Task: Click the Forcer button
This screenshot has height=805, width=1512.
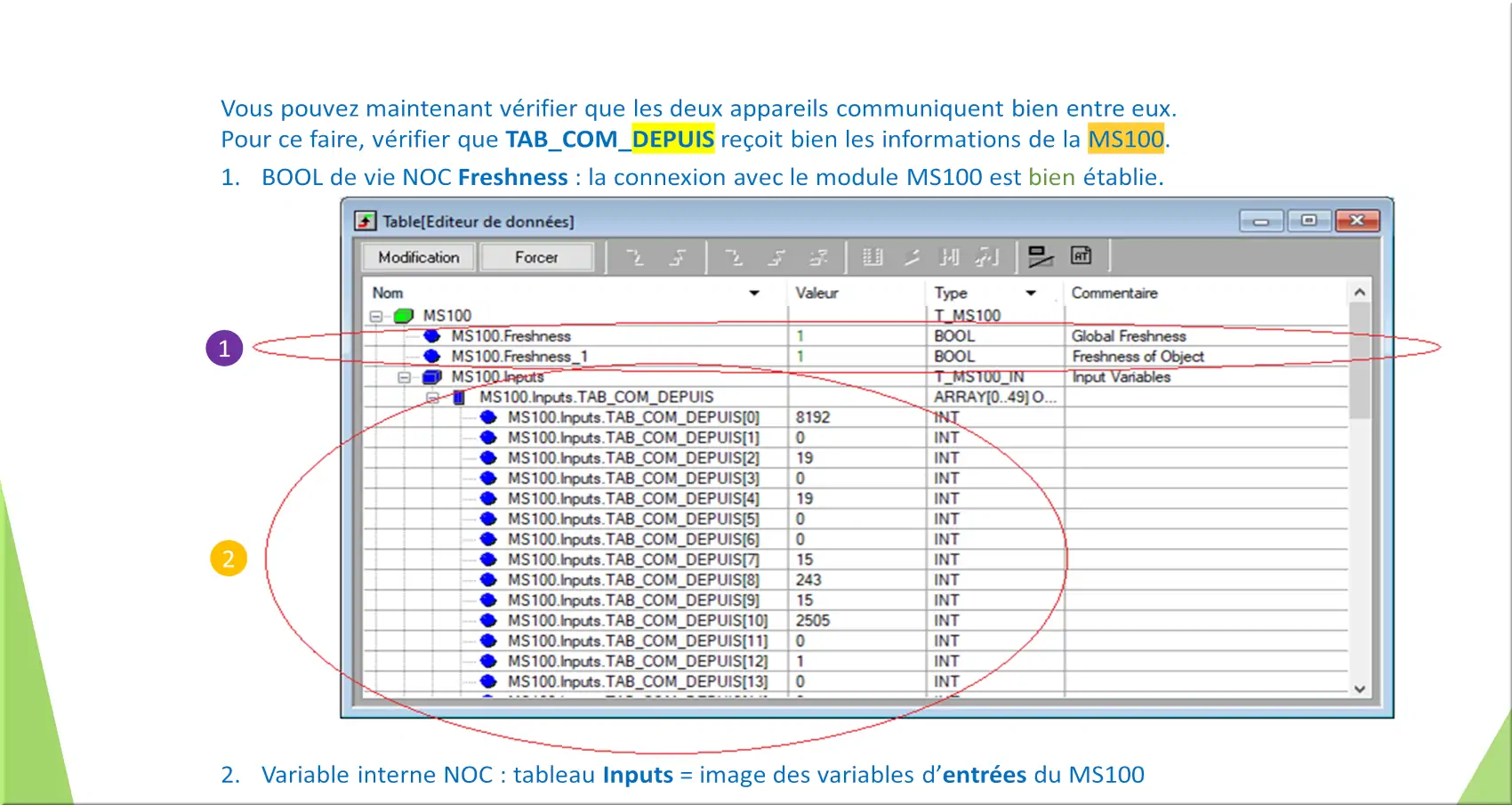Action: tap(536, 257)
